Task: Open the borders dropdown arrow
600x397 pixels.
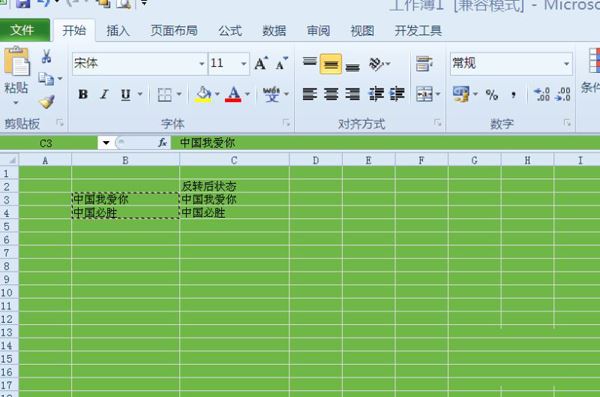Action: (179, 94)
